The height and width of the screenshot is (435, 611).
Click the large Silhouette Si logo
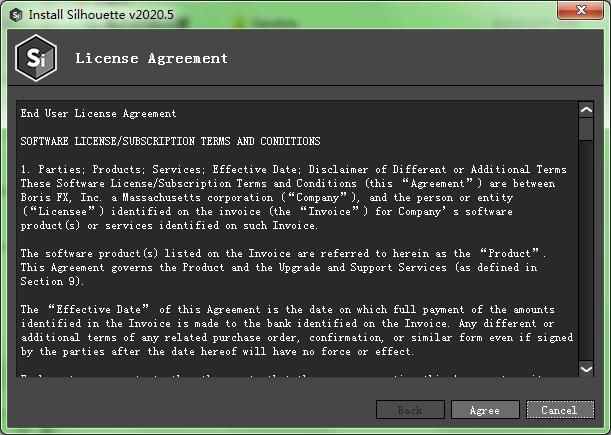[x=36, y=58]
